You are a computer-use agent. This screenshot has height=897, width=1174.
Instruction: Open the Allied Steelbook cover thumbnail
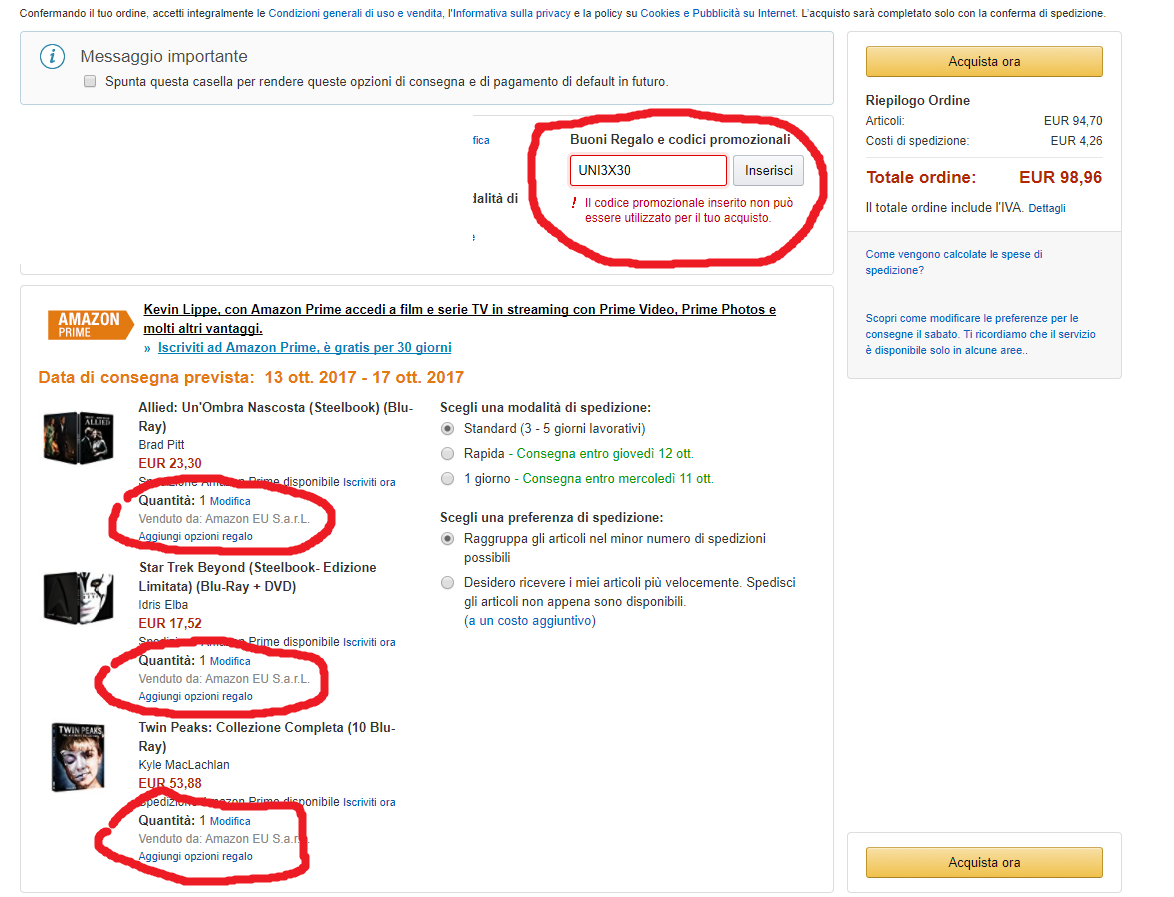click(72, 437)
